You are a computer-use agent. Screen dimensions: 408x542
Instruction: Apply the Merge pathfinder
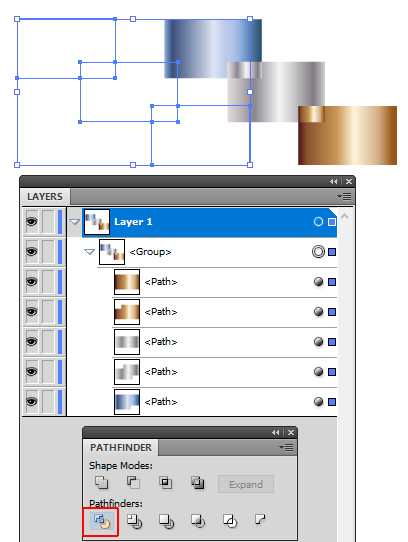[166, 521]
